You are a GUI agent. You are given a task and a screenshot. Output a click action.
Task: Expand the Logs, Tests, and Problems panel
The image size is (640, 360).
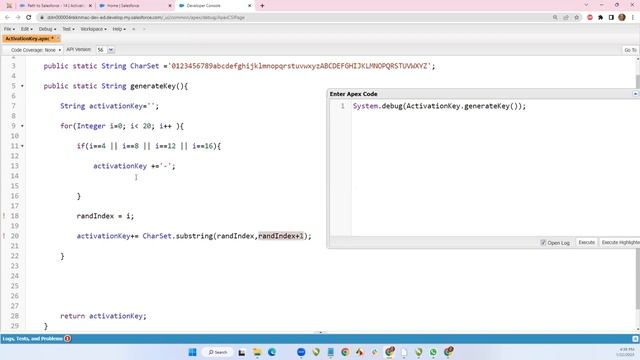[635, 339]
